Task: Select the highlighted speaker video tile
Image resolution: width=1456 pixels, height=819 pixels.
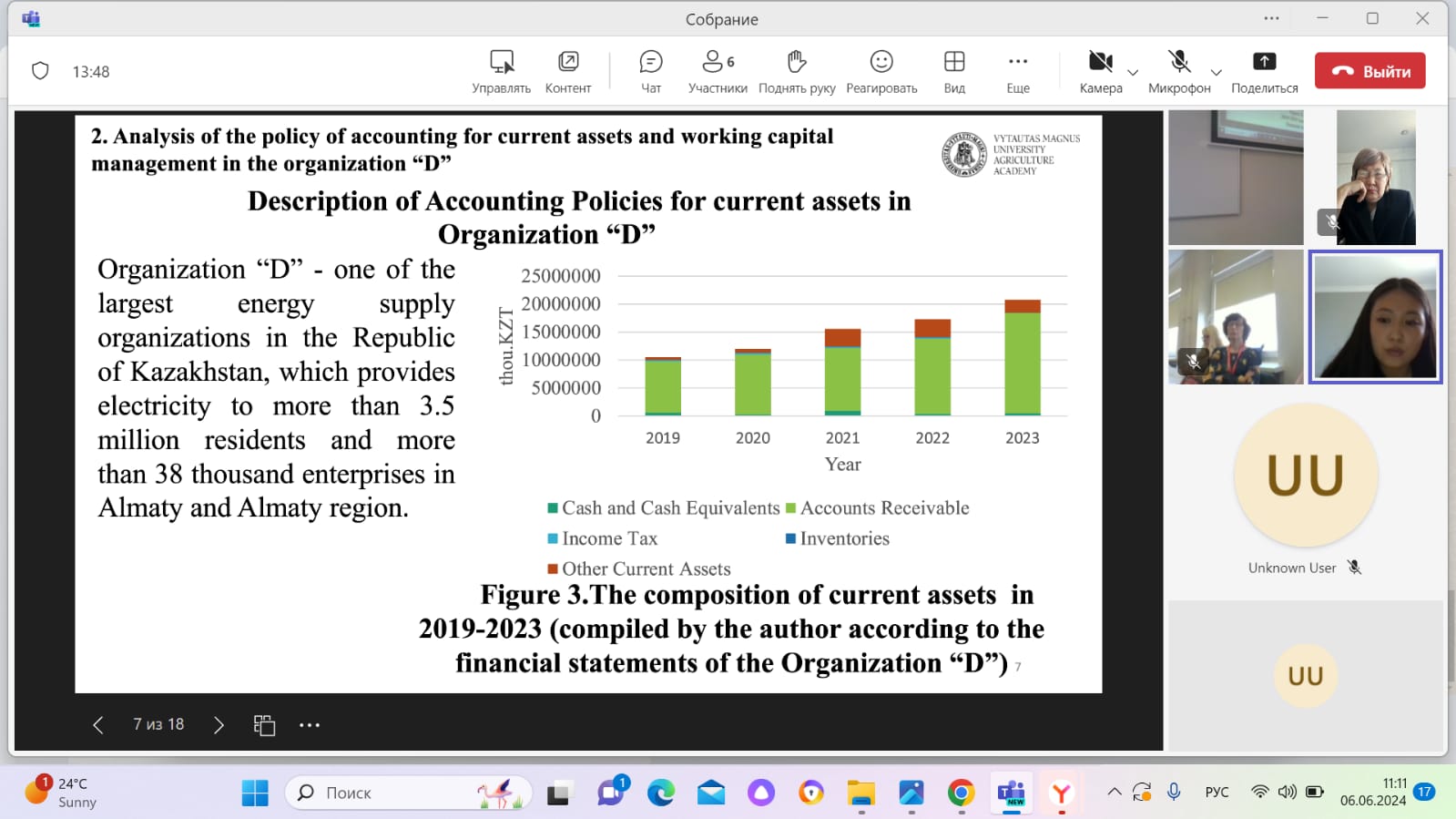Action: click(1375, 316)
